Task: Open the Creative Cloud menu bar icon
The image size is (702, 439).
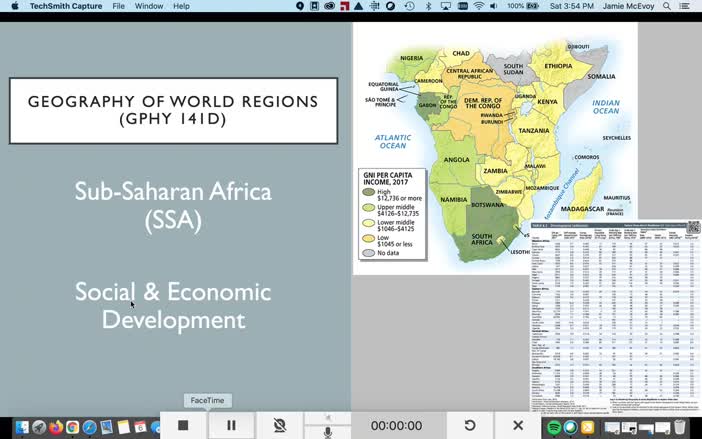Action: pos(329,6)
